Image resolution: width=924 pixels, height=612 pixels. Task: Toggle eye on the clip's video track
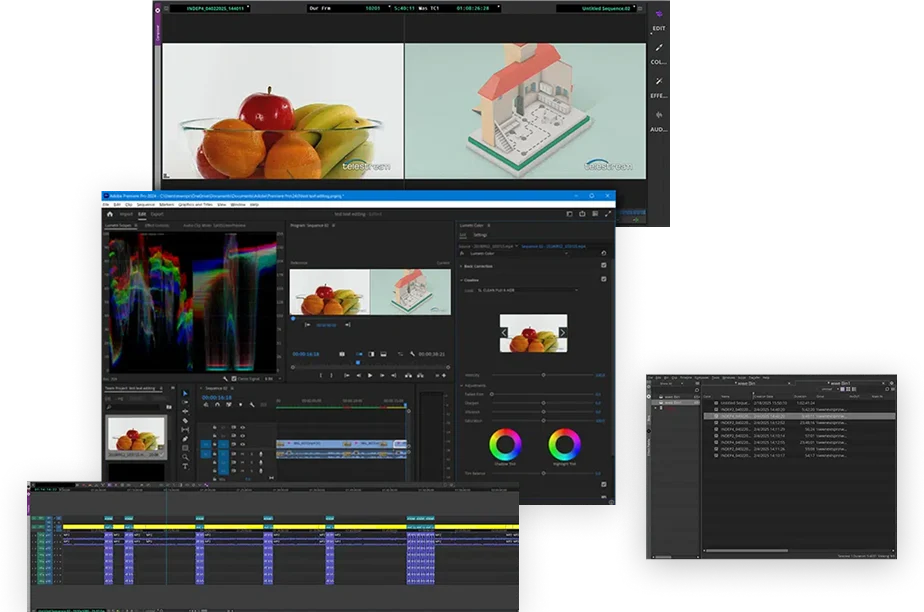click(242, 444)
